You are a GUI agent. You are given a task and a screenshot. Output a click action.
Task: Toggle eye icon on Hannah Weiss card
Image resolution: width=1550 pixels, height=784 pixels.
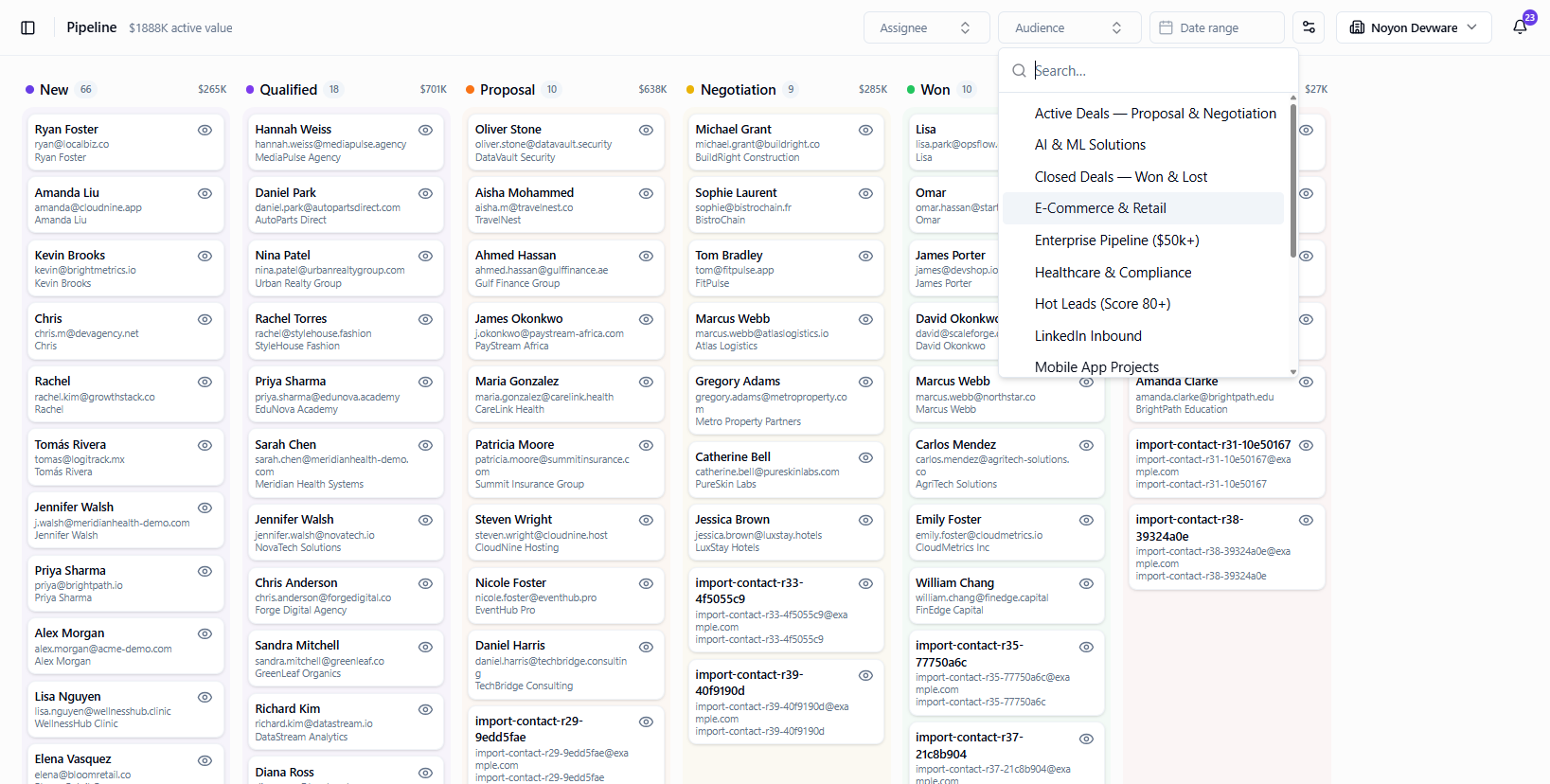pyautogui.click(x=425, y=130)
